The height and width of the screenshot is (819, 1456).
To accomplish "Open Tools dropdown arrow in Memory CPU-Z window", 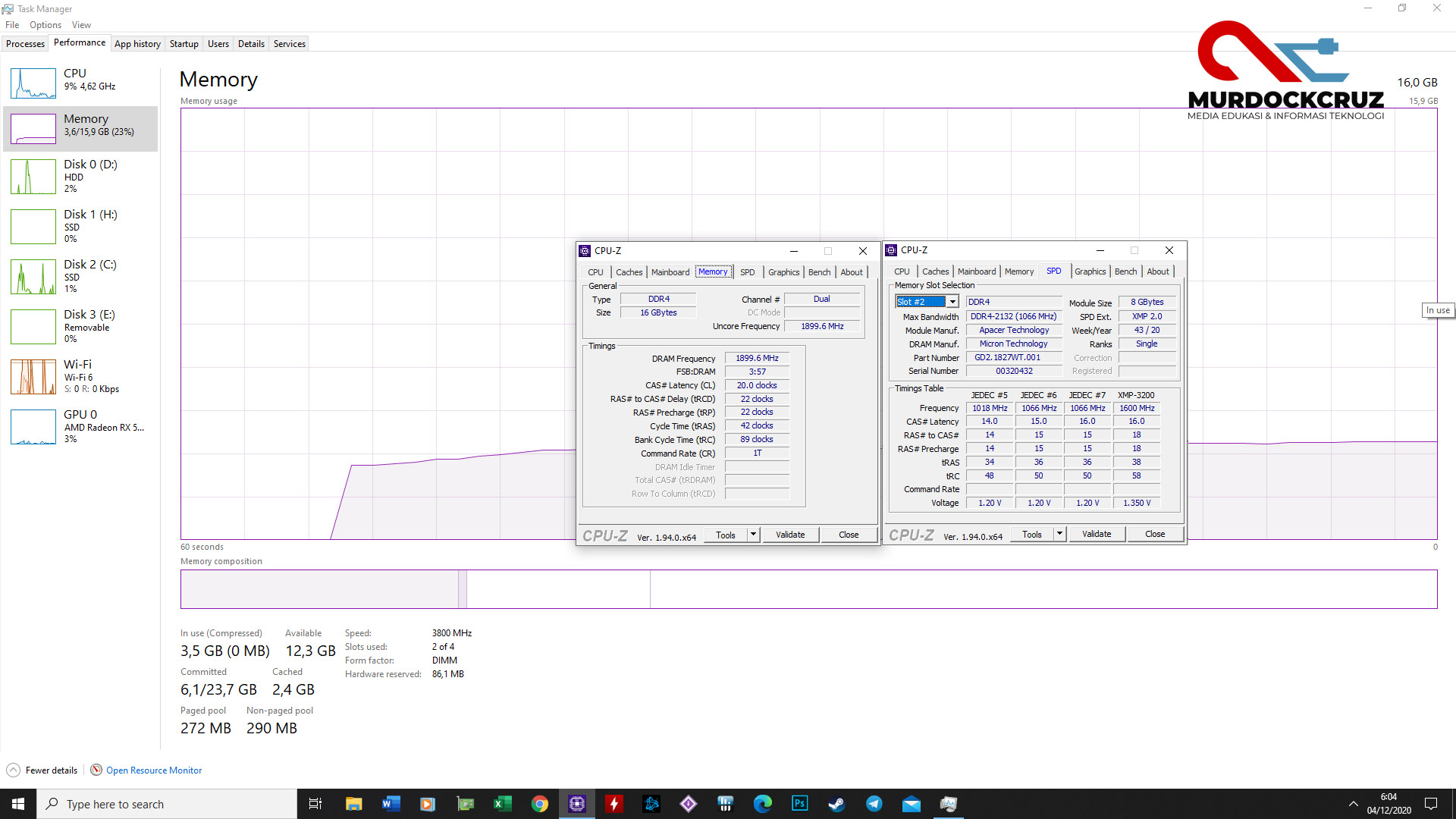I will click(753, 535).
